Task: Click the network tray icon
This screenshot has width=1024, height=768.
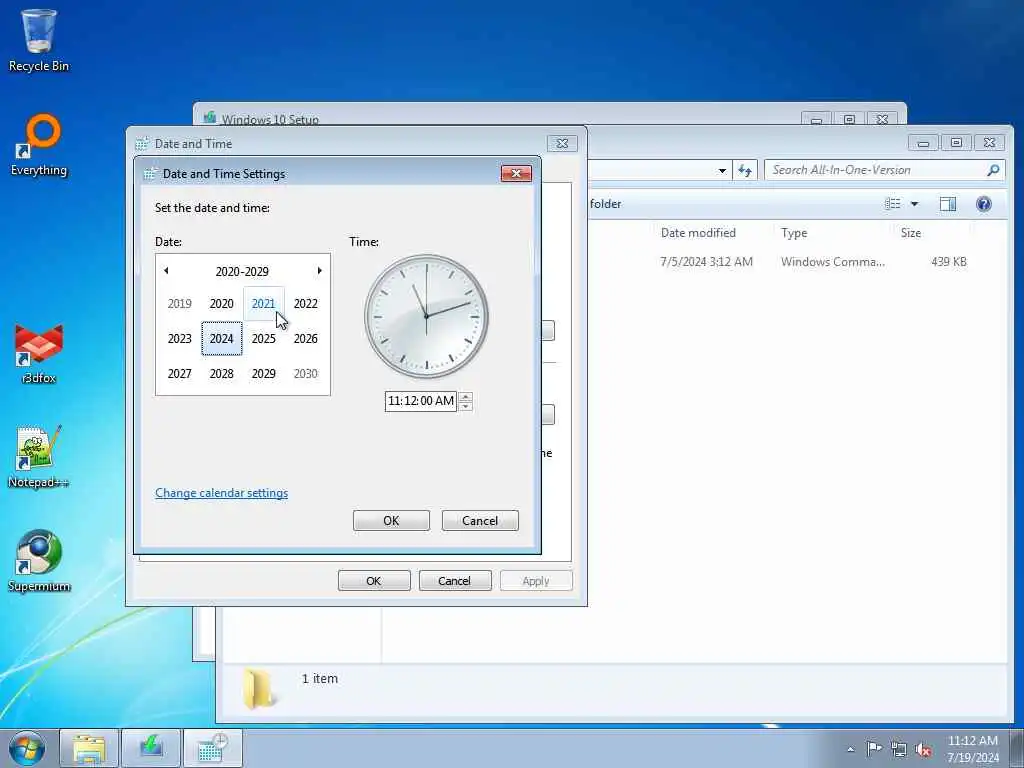Action: click(x=899, y=749)
